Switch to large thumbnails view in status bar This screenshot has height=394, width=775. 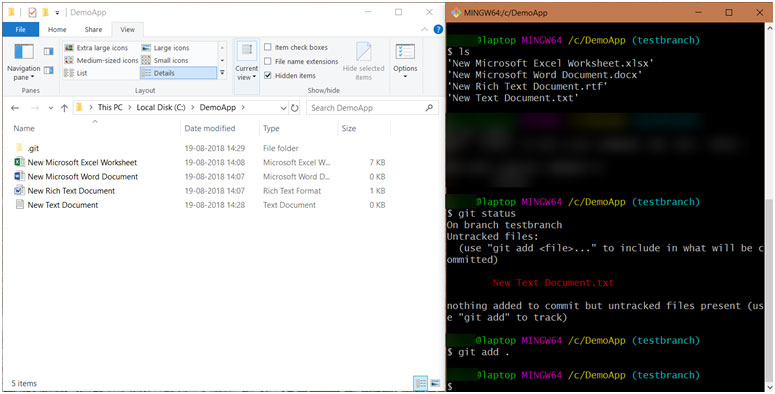coord(435,383)
